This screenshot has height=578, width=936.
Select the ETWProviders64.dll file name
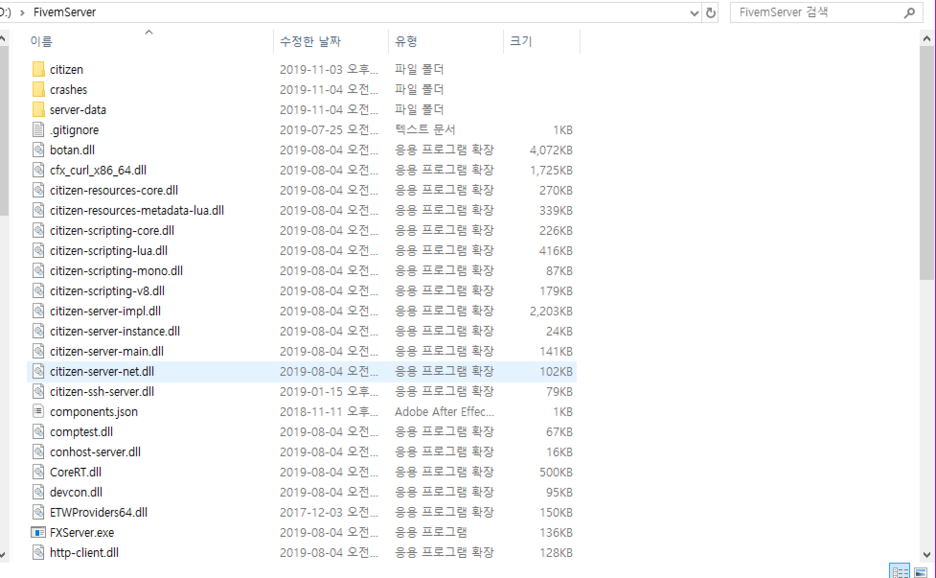point(98,512)
